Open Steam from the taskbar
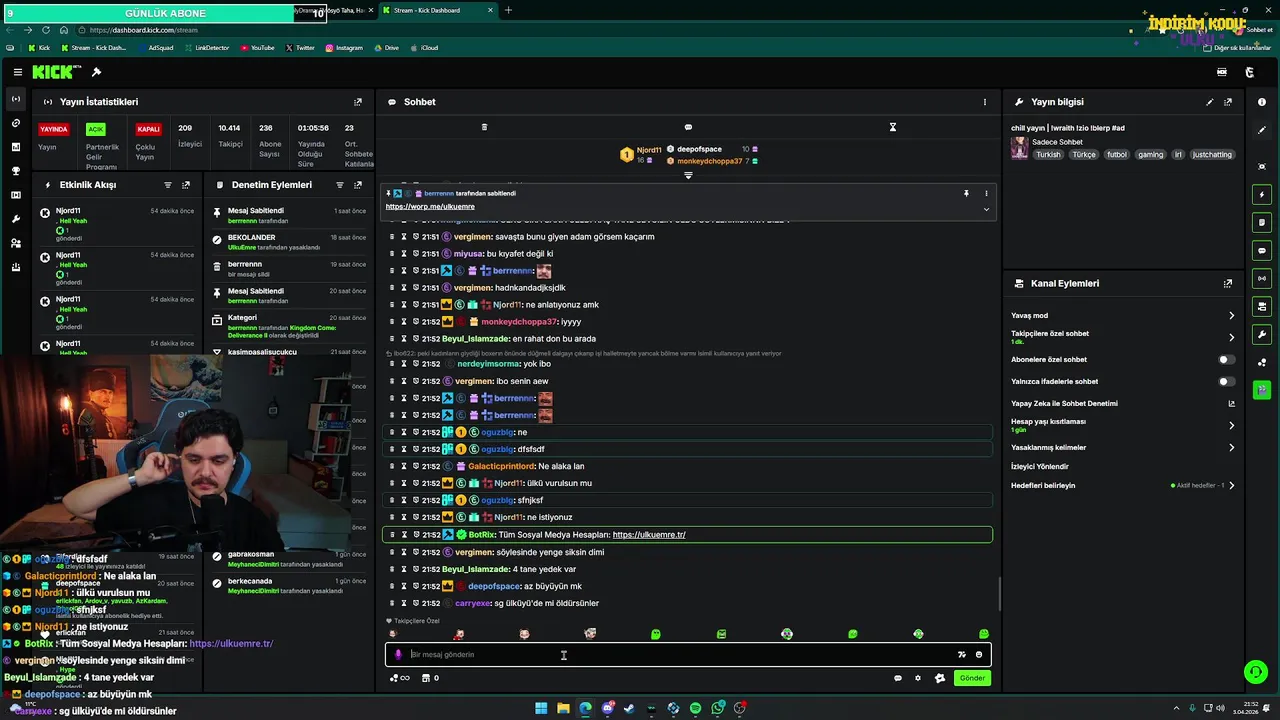1280x720 pixels. (629, 708)
